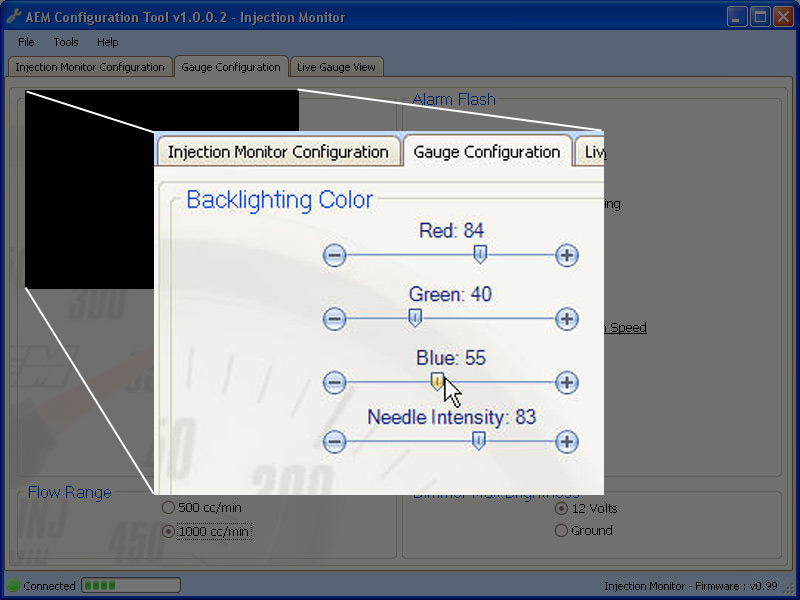Viewport: 800px width, 600px height.
Task: Decrease Blue value with minus button
Action: click(x=335, y=382)
